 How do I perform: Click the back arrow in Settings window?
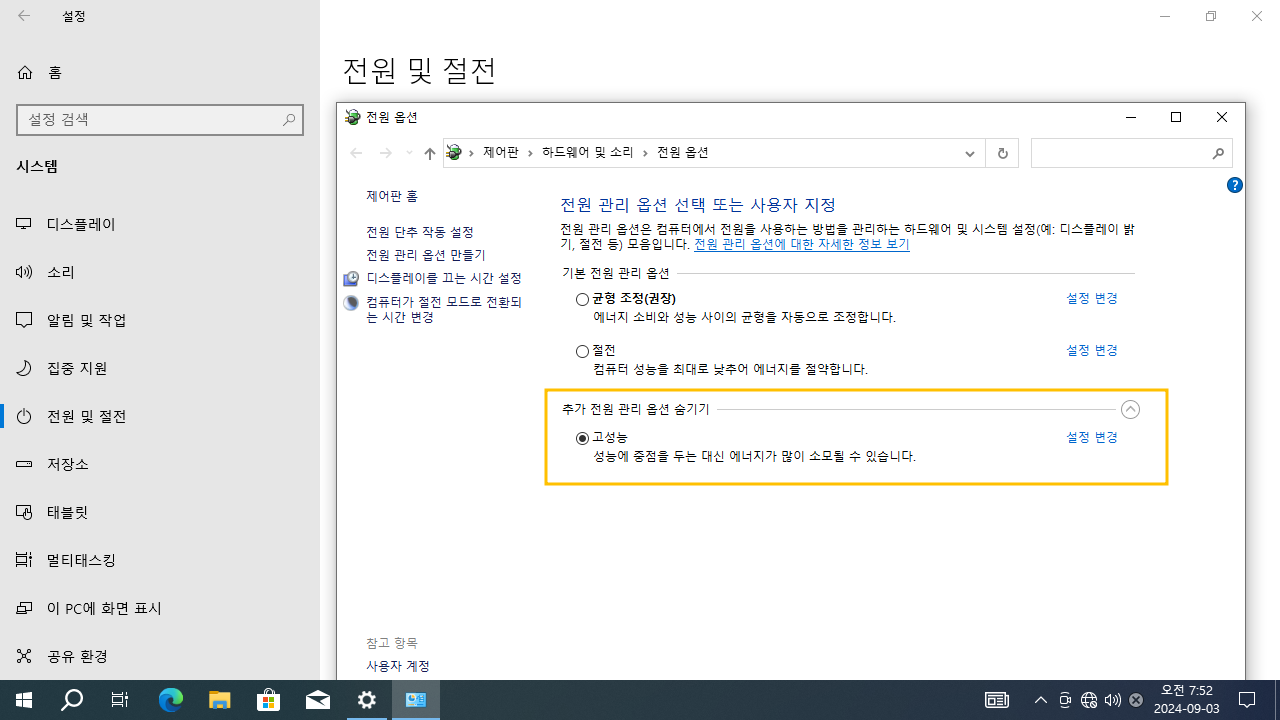pyautogui.click(x=24, y=16)
